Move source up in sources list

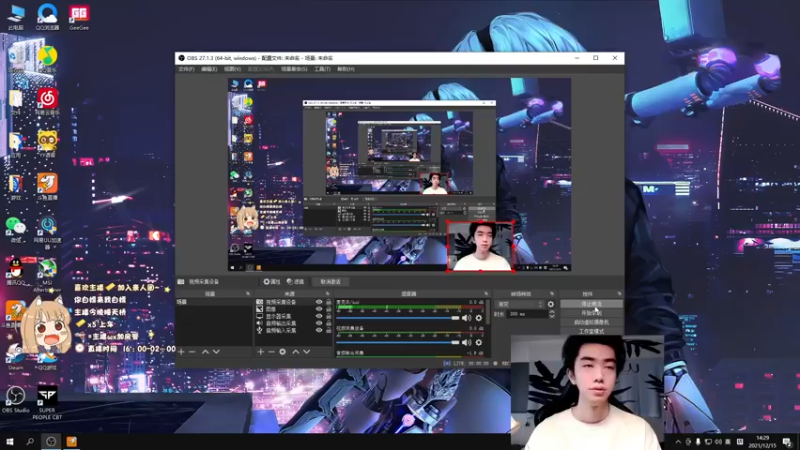[295, 352]
